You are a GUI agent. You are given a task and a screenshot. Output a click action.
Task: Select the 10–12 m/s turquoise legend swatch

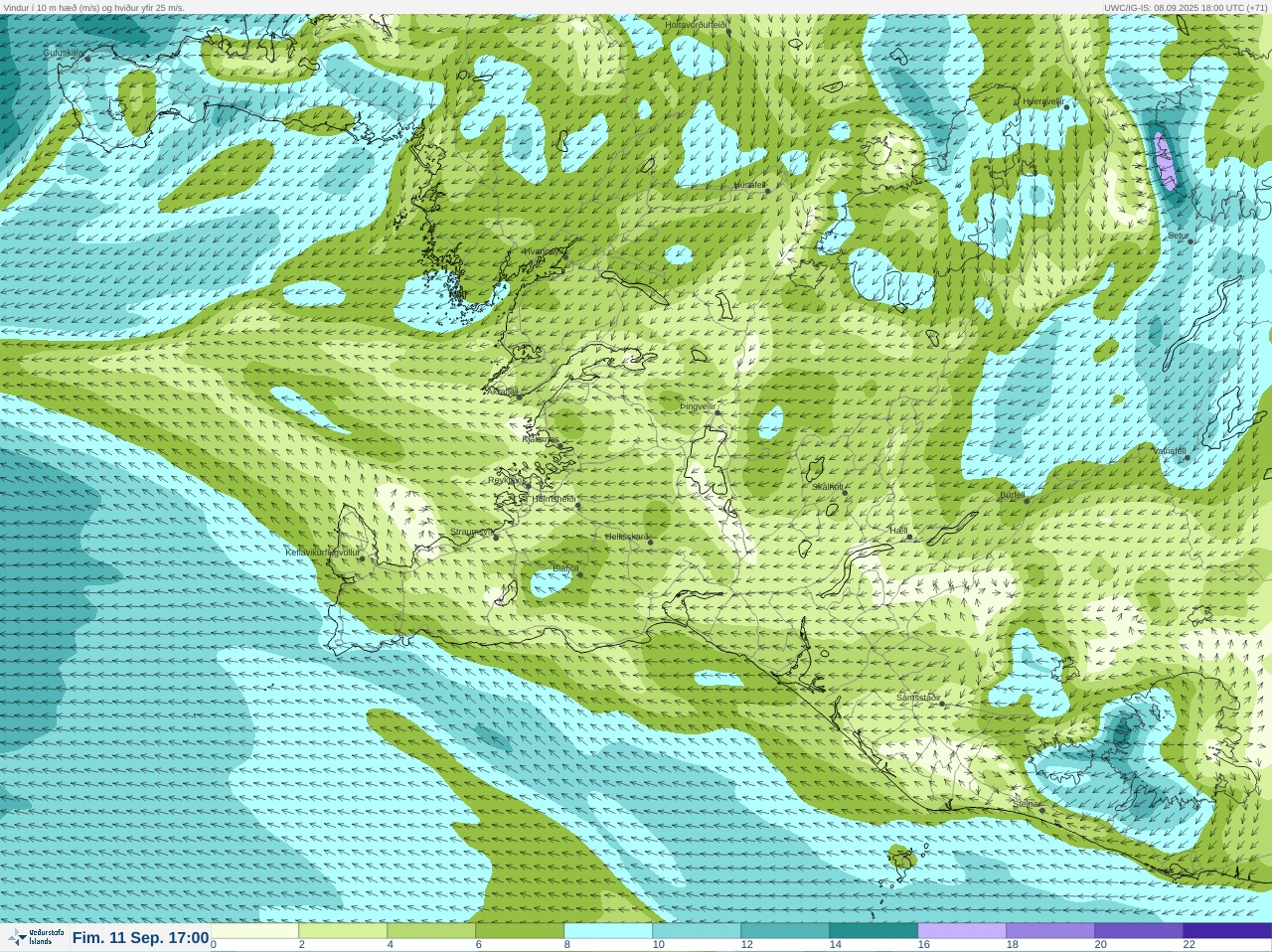pyautogui.click(x=697, y=931)
